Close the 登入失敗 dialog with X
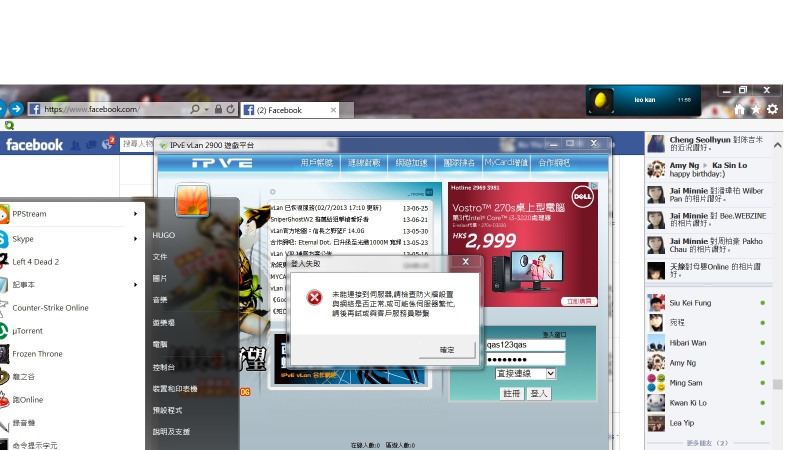800x450 pixels. 465,262
